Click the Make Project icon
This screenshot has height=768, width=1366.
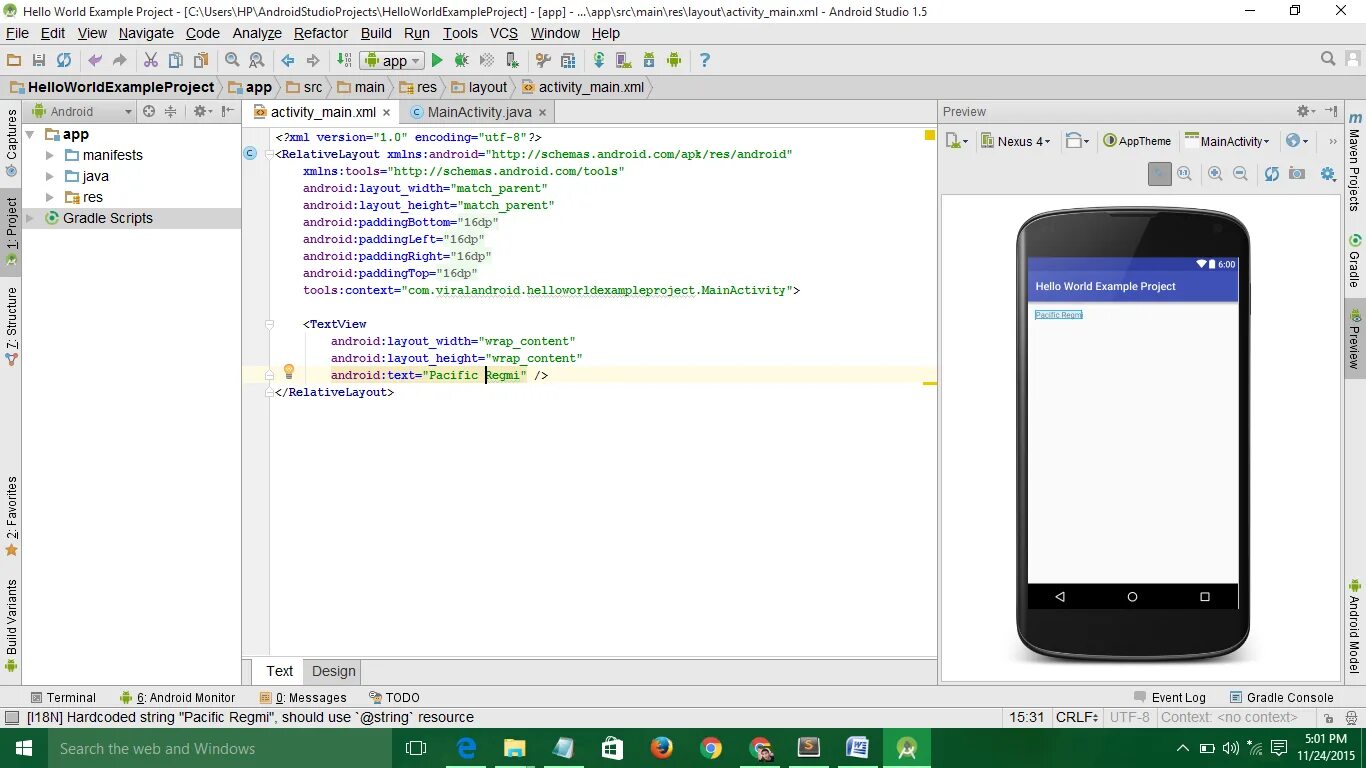pos(344,60)
